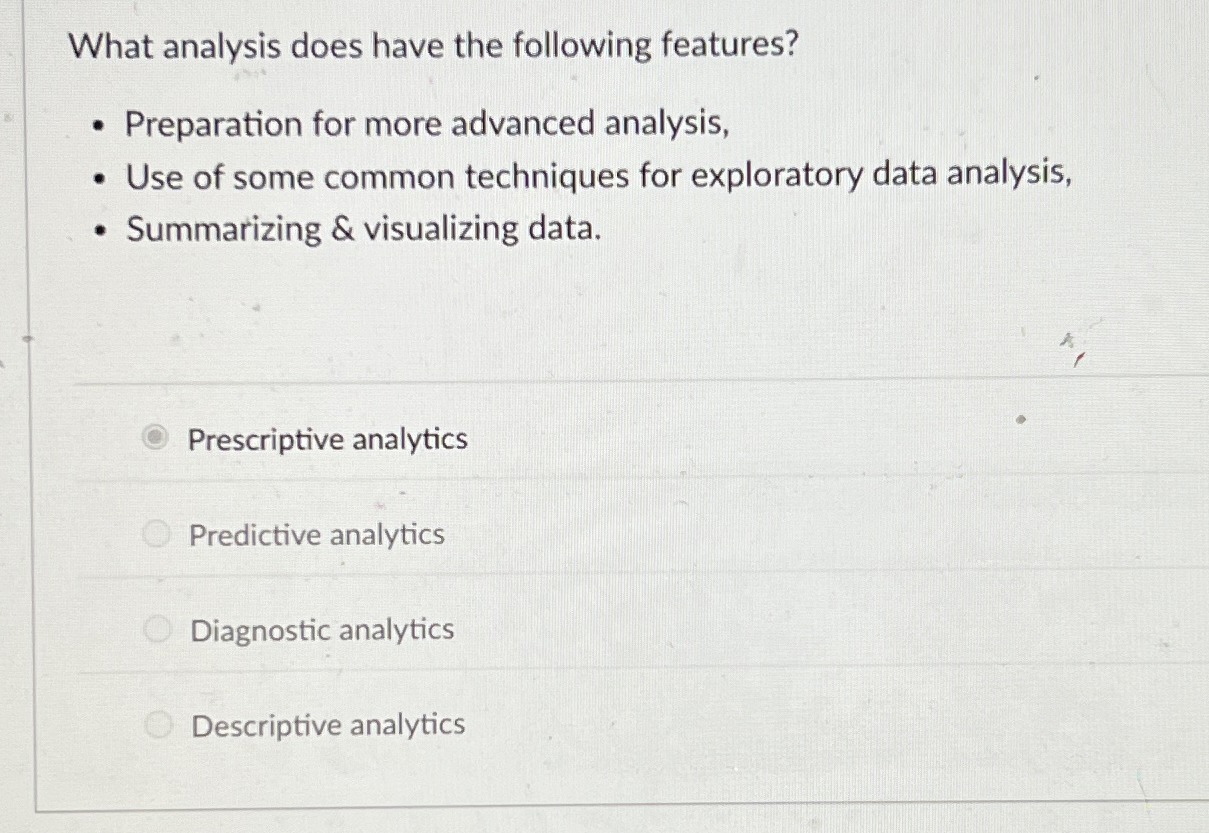Screen dimensions: 1209x833
Task: Click the Predictive analytics option label
Action: [x=318, y=534]
